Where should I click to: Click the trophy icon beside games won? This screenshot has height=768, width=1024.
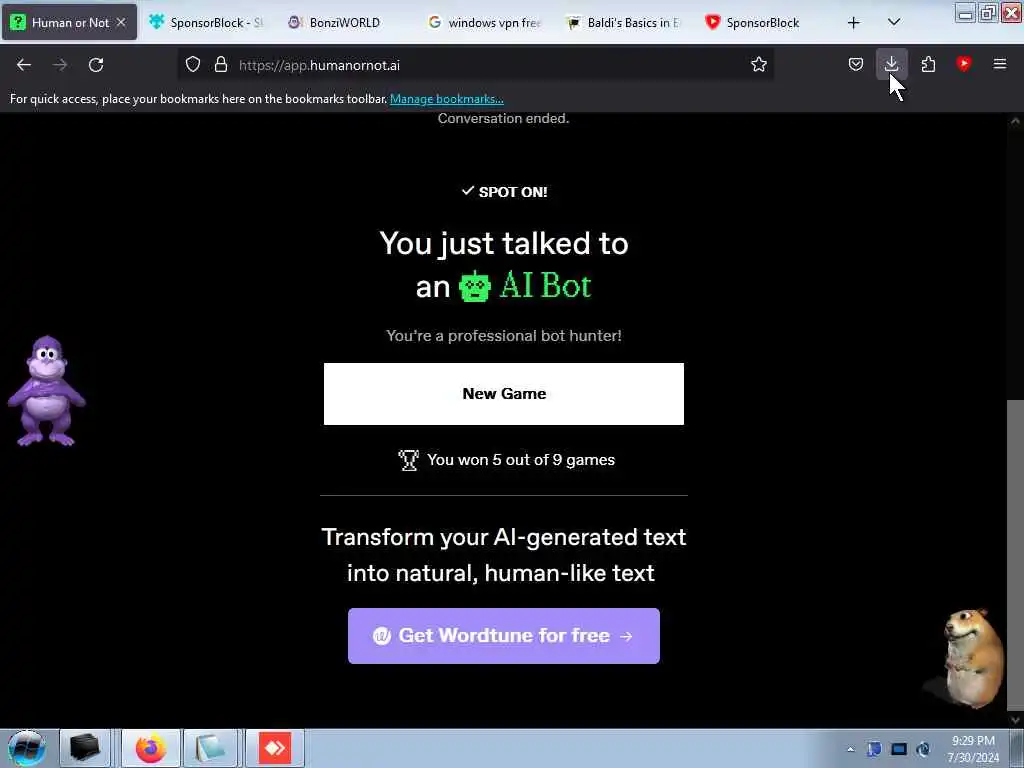409,460
